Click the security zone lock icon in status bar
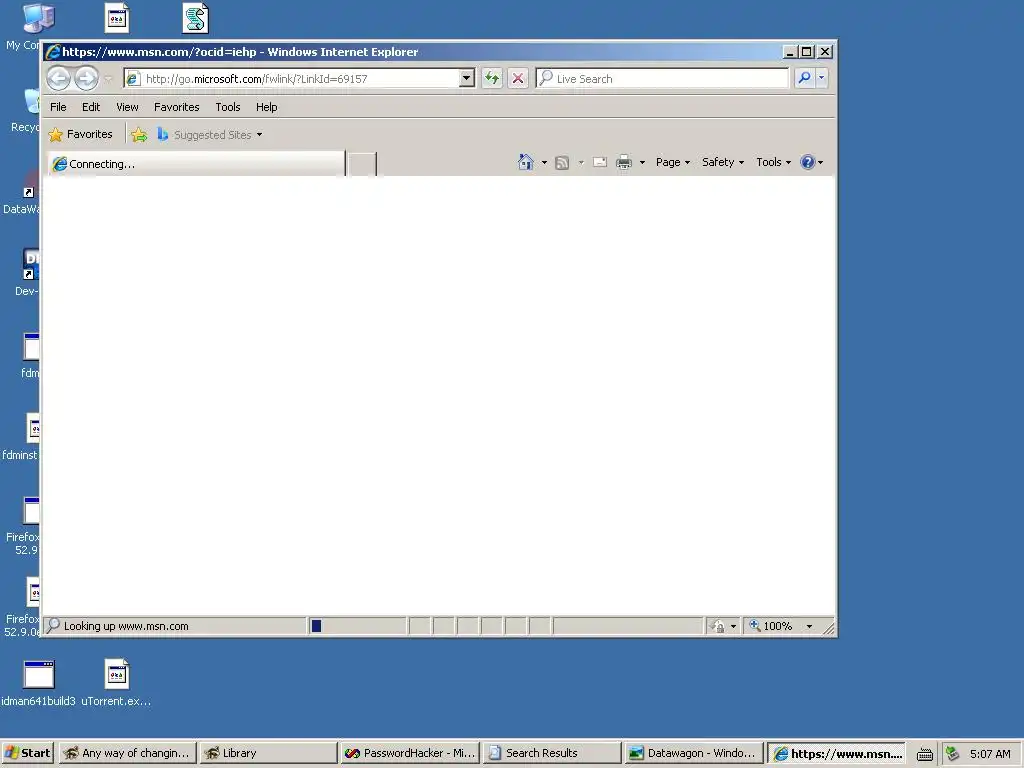The width and height of the screenshot is (1024, 768). click(718, 626)
